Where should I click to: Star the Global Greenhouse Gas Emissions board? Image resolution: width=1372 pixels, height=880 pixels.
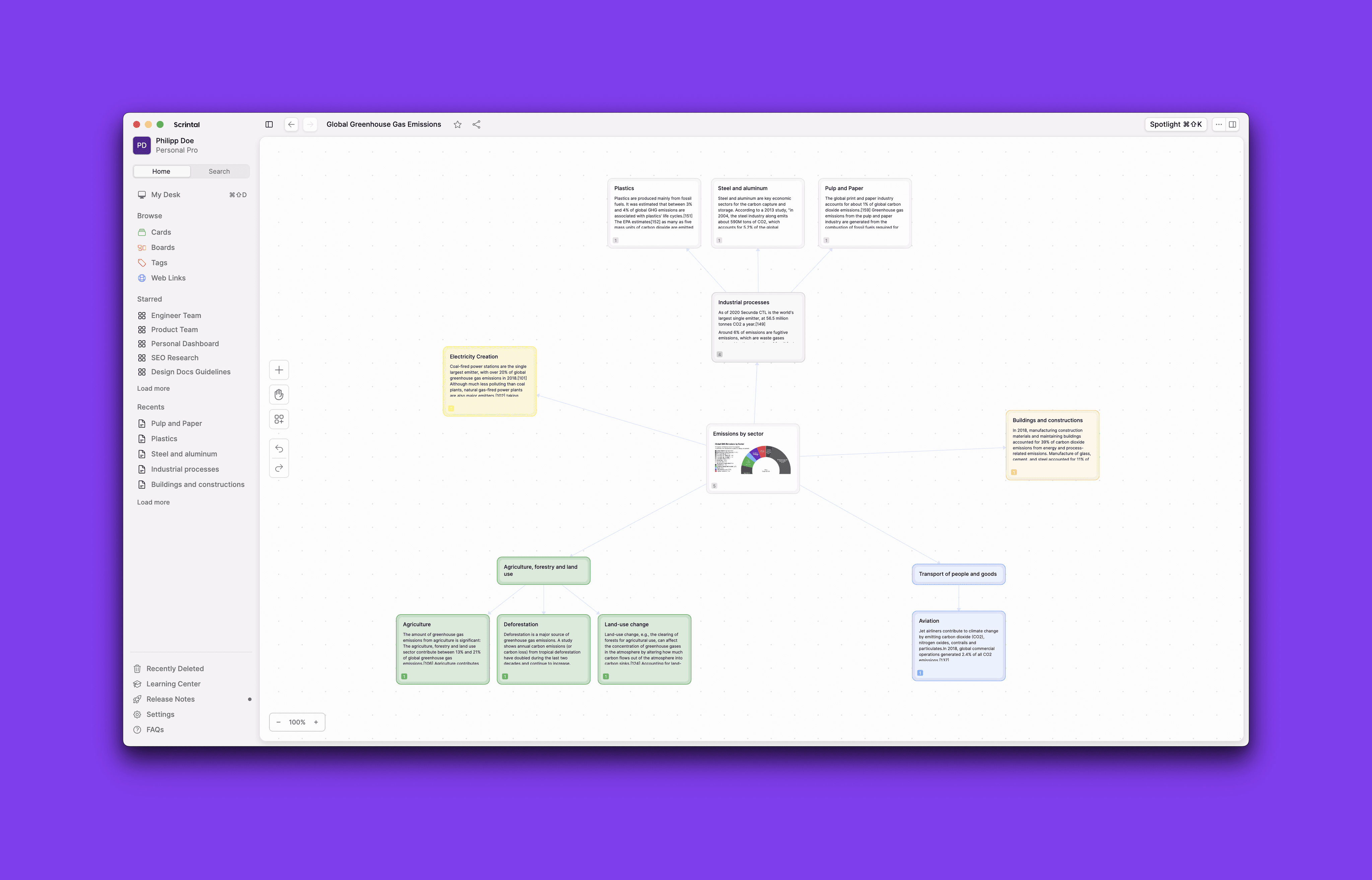(458, 125)
